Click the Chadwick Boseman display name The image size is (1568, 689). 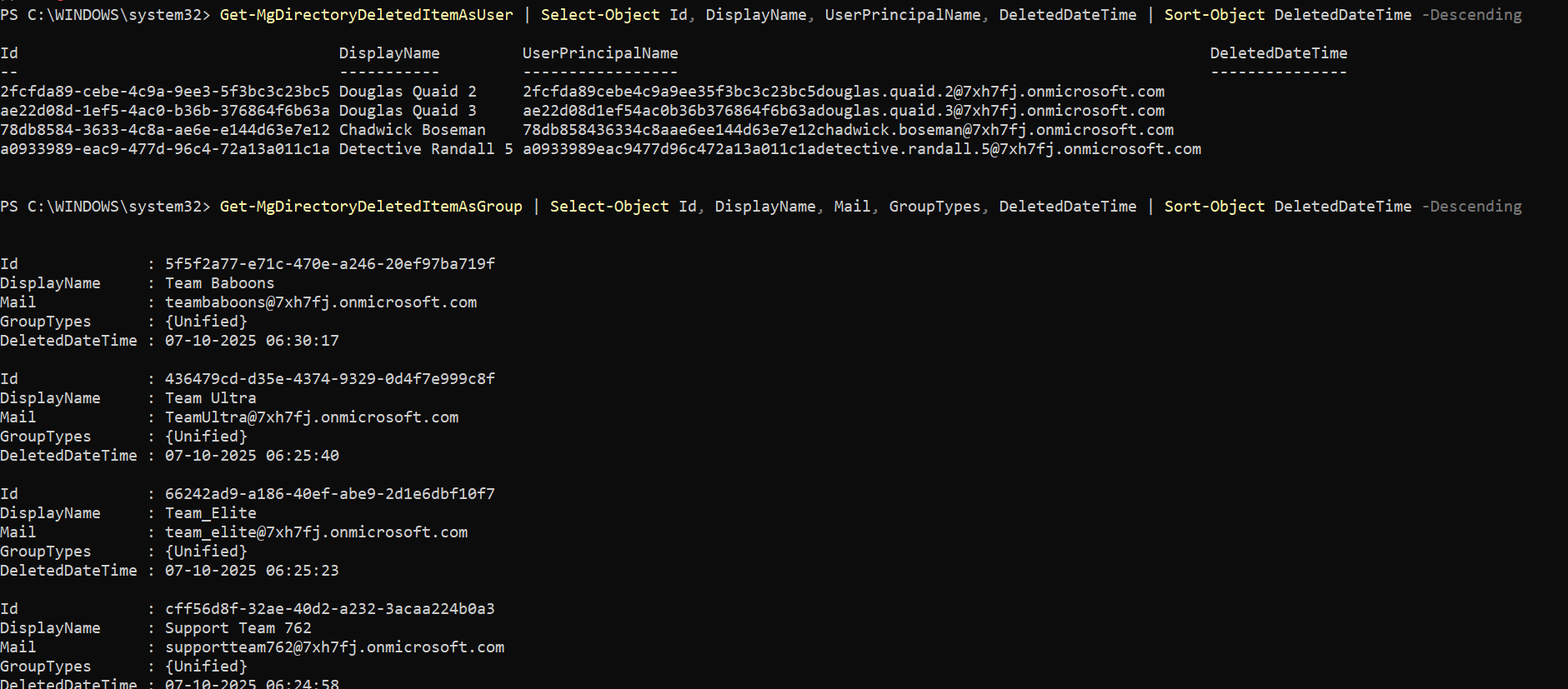[x=412, y=130]
